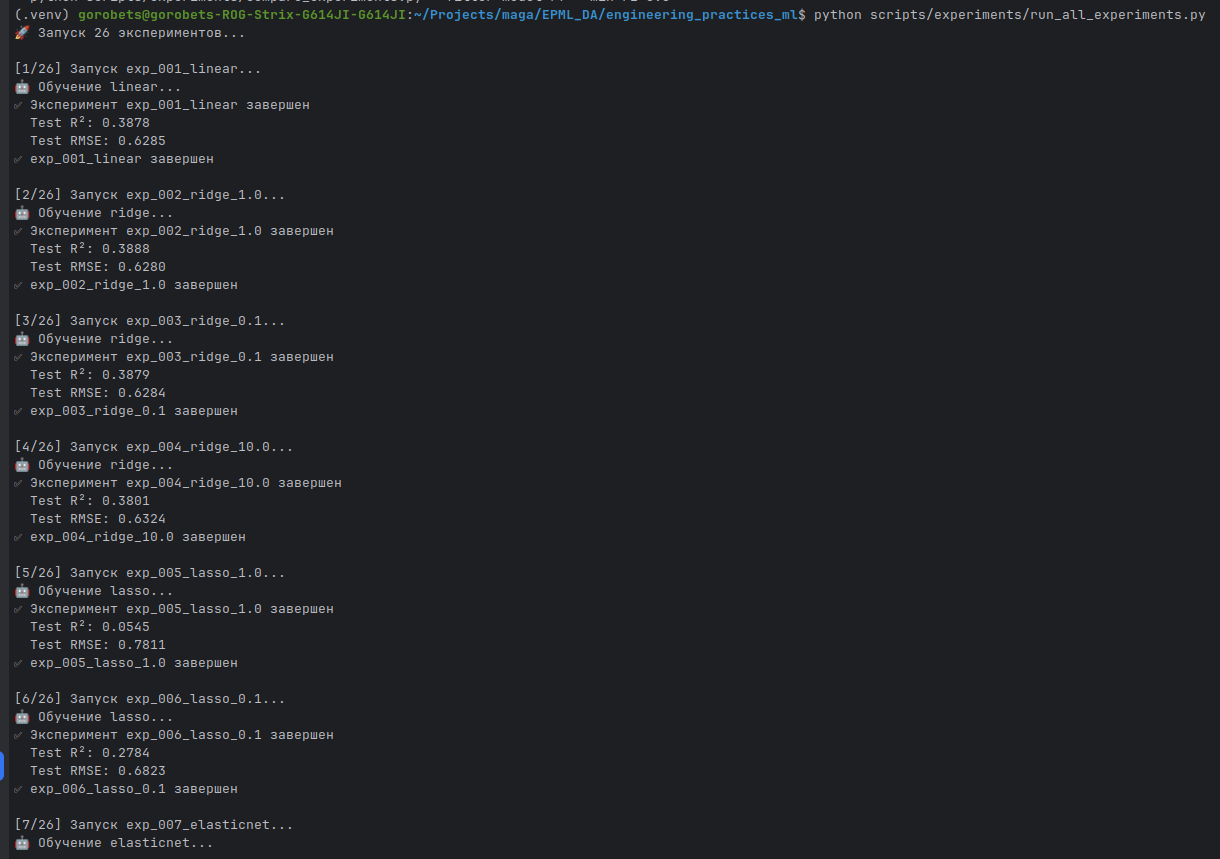Click checkmark before Эксперимент exp_001_linear завершен
The image size is (1220, 859).
pyautogui.click(x=19, y=105)
